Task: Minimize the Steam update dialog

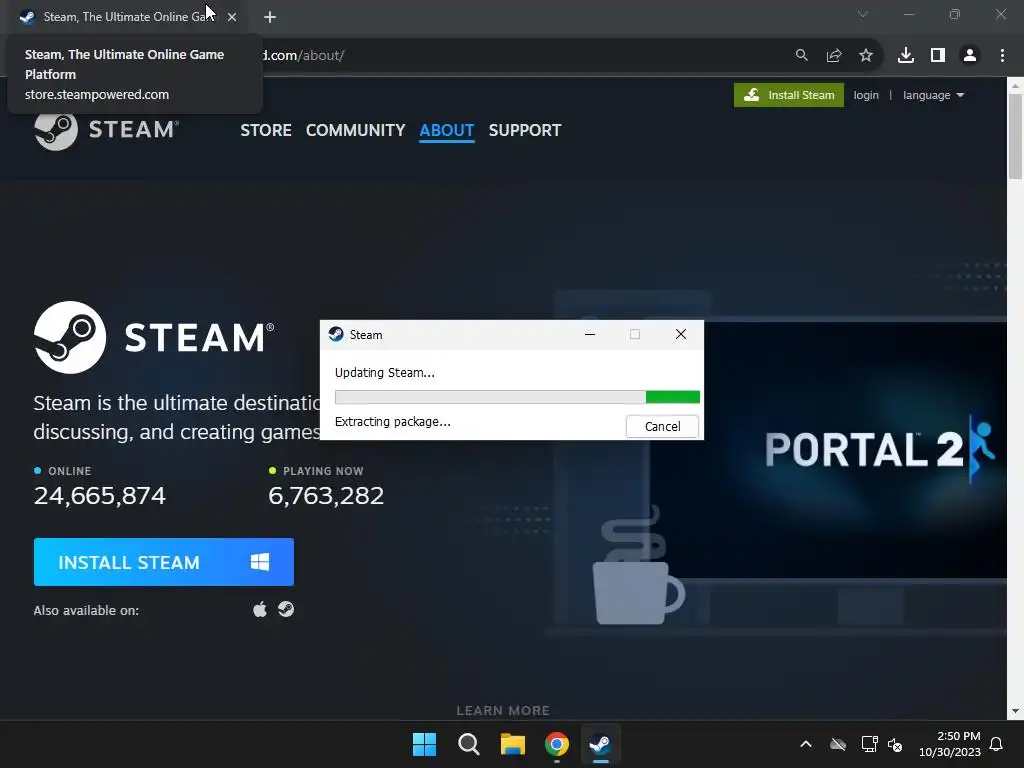Action: pos(590,334)
